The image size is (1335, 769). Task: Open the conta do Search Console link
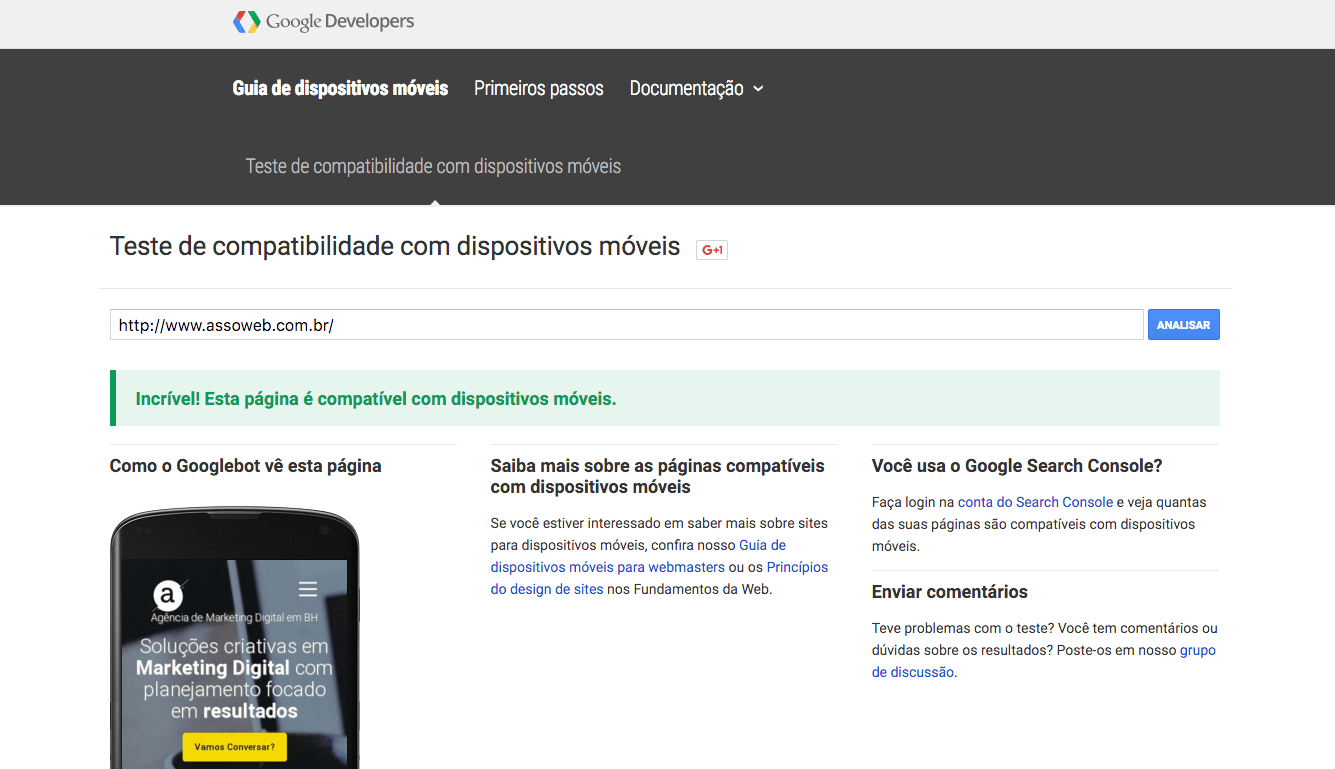pyautogui.click(x=1035, y=502)
